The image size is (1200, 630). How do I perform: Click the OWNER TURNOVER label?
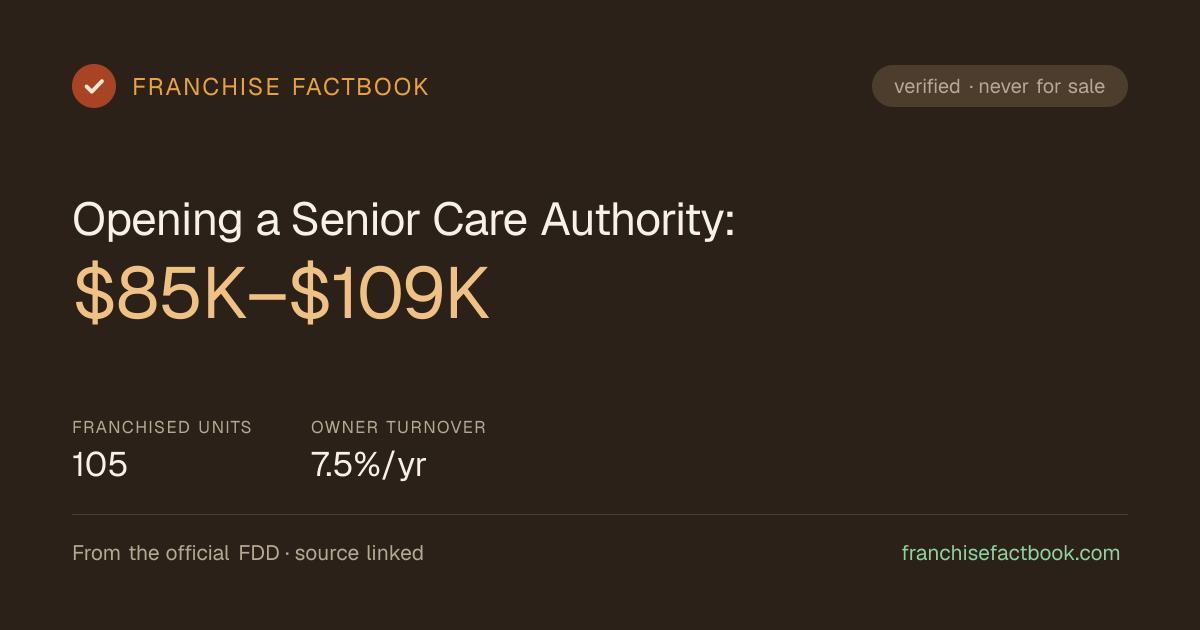[399, 427]
